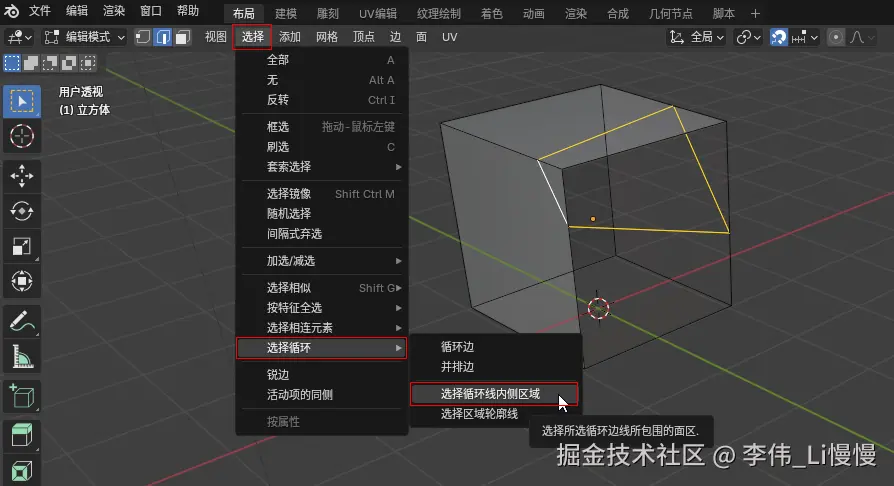
Task: Choose 活动项的同侧 menu entry
Action: 322,395
